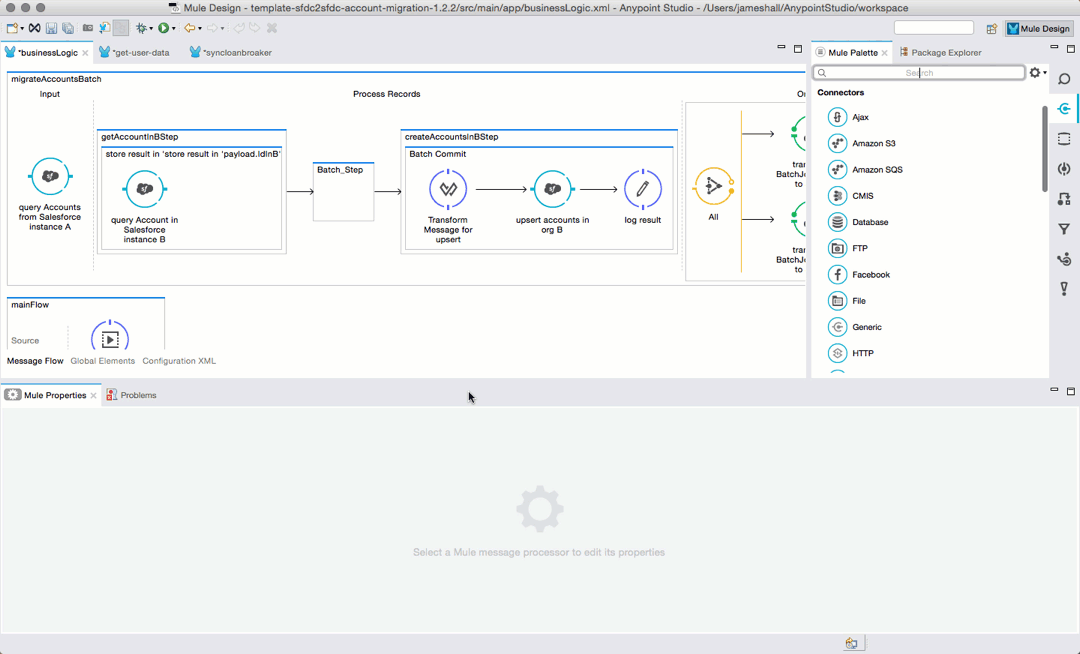The image size is (1080, 654).
Task: Close the Mule Properties tab
Action: [94, 395]
